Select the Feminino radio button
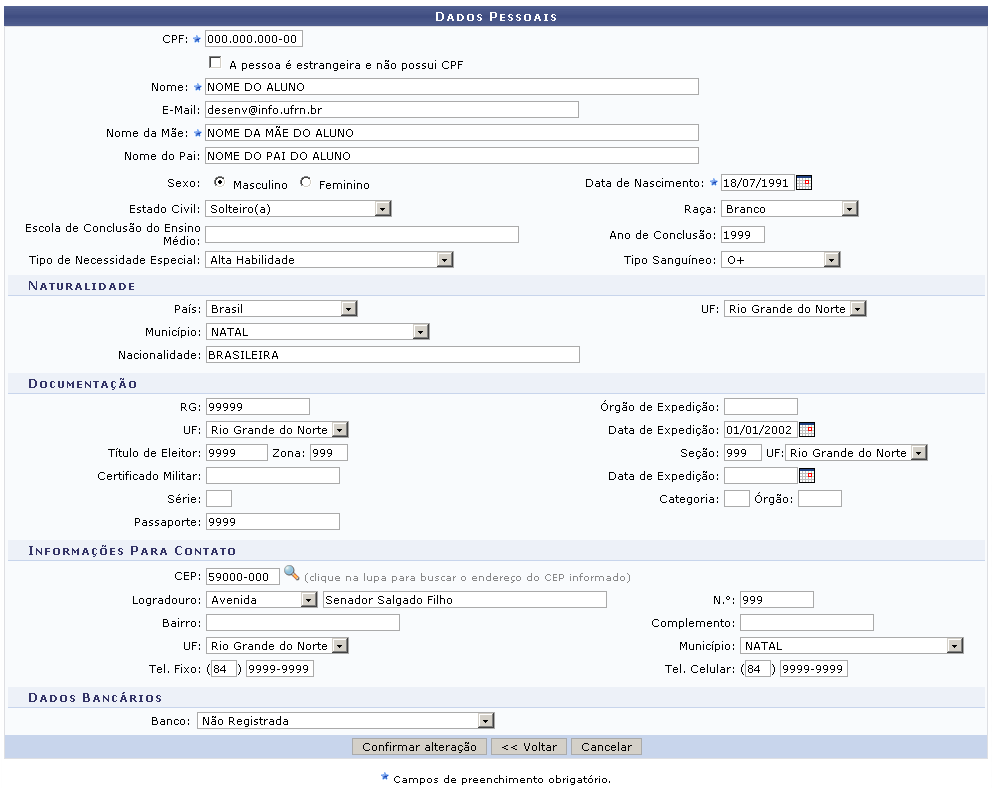 [305, 183]
